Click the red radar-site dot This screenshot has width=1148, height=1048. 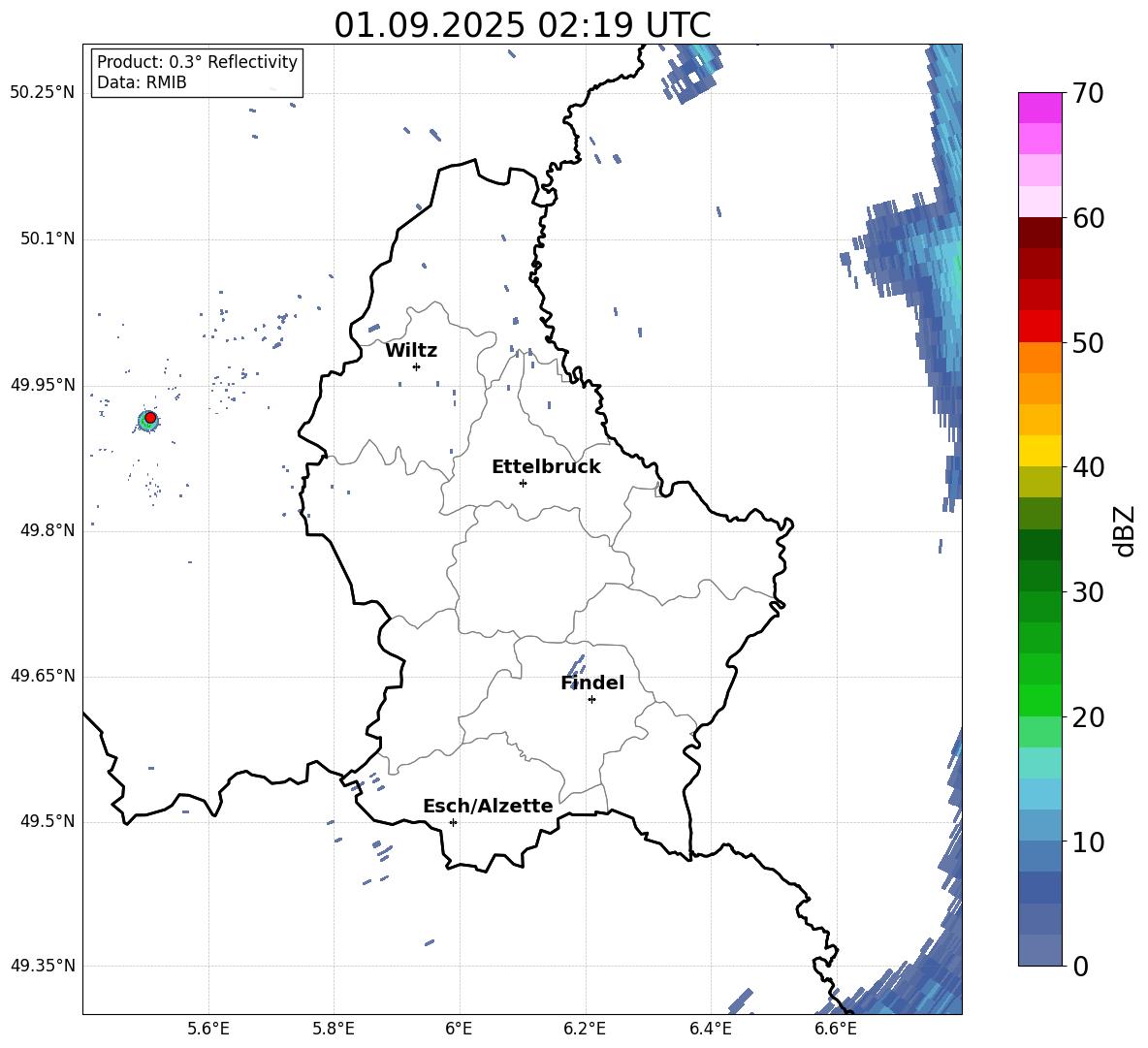pos(150,418)
